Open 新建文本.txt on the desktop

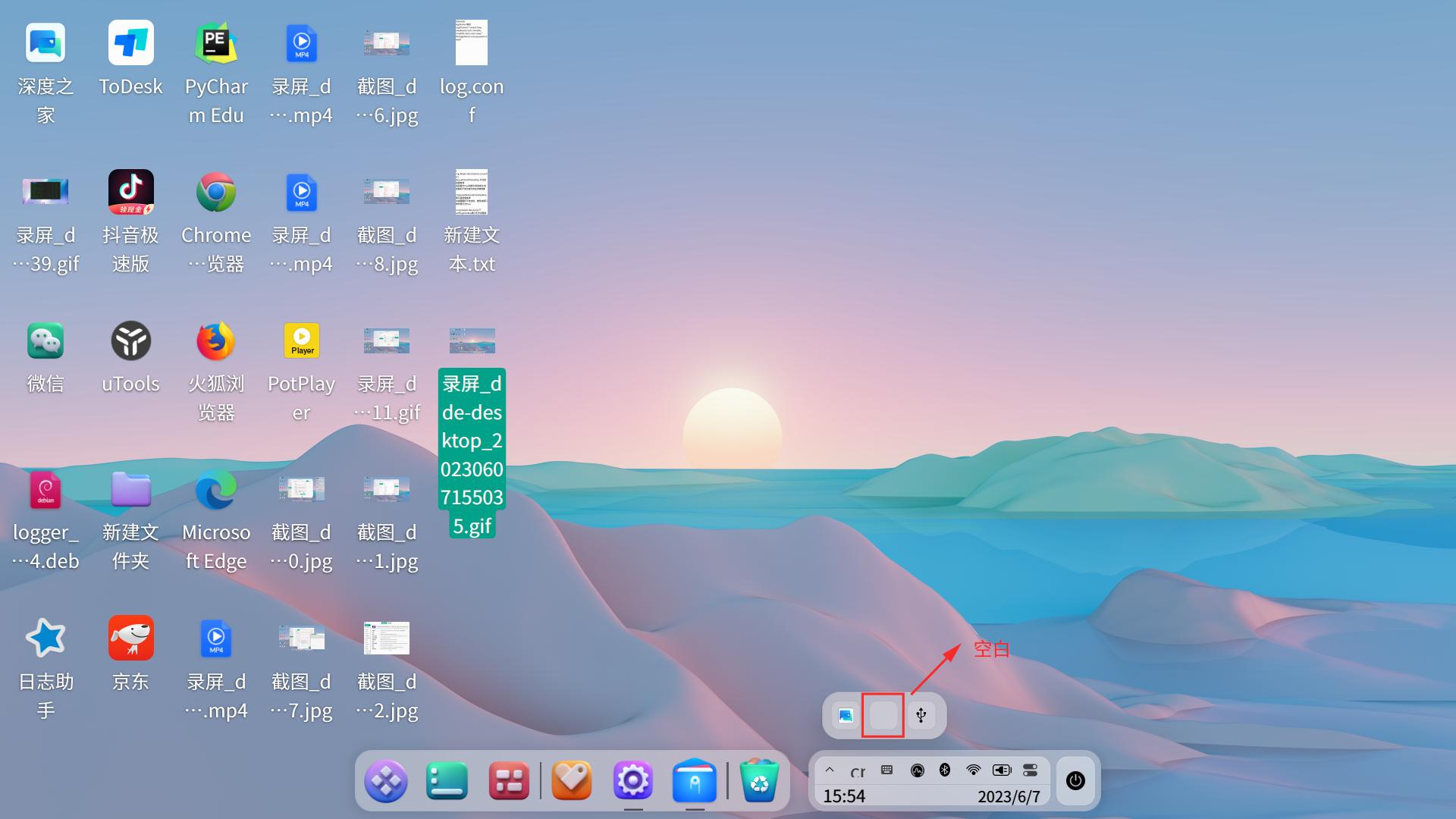pyautogui.click(x=472, y=192)
